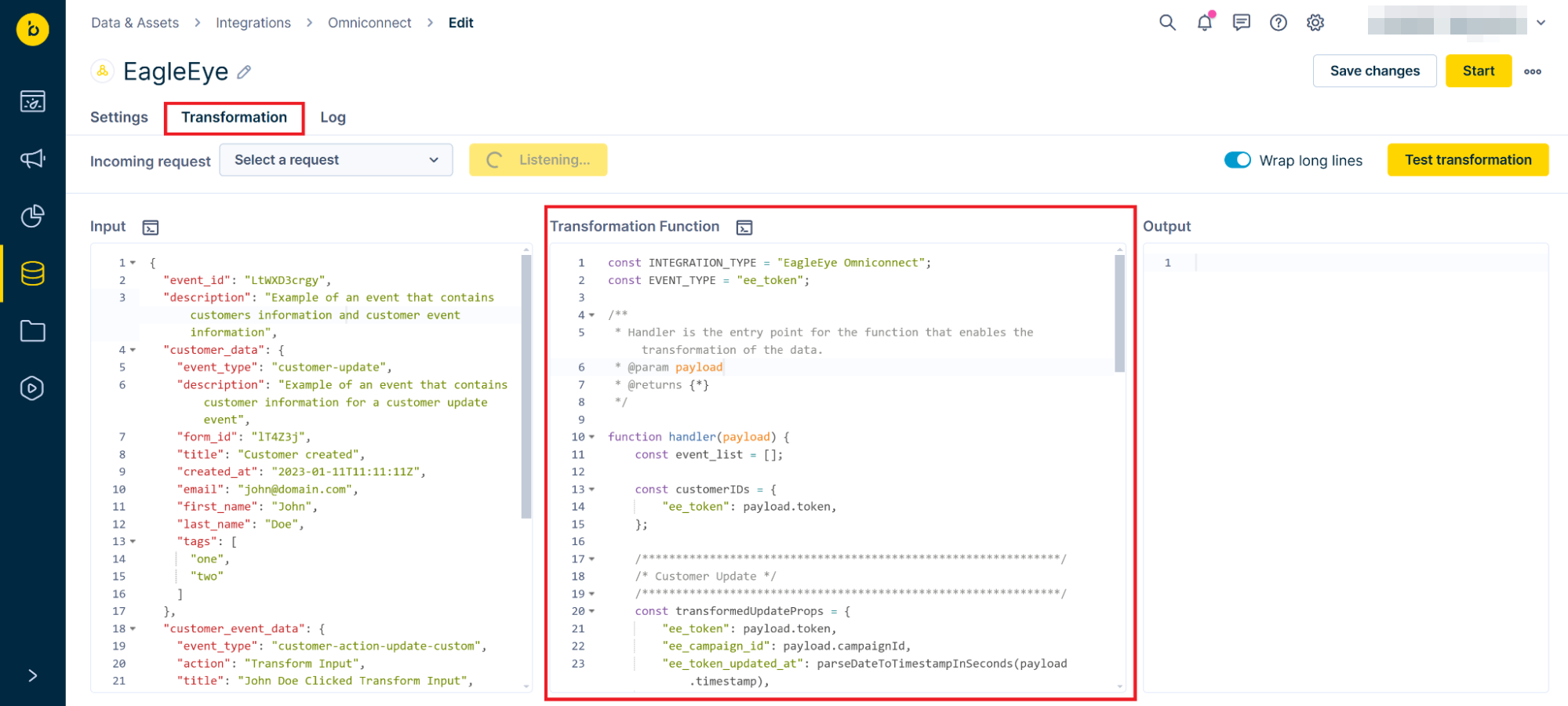
Task: Click the search magnifier icon
Action: (x=1167, y=23)
